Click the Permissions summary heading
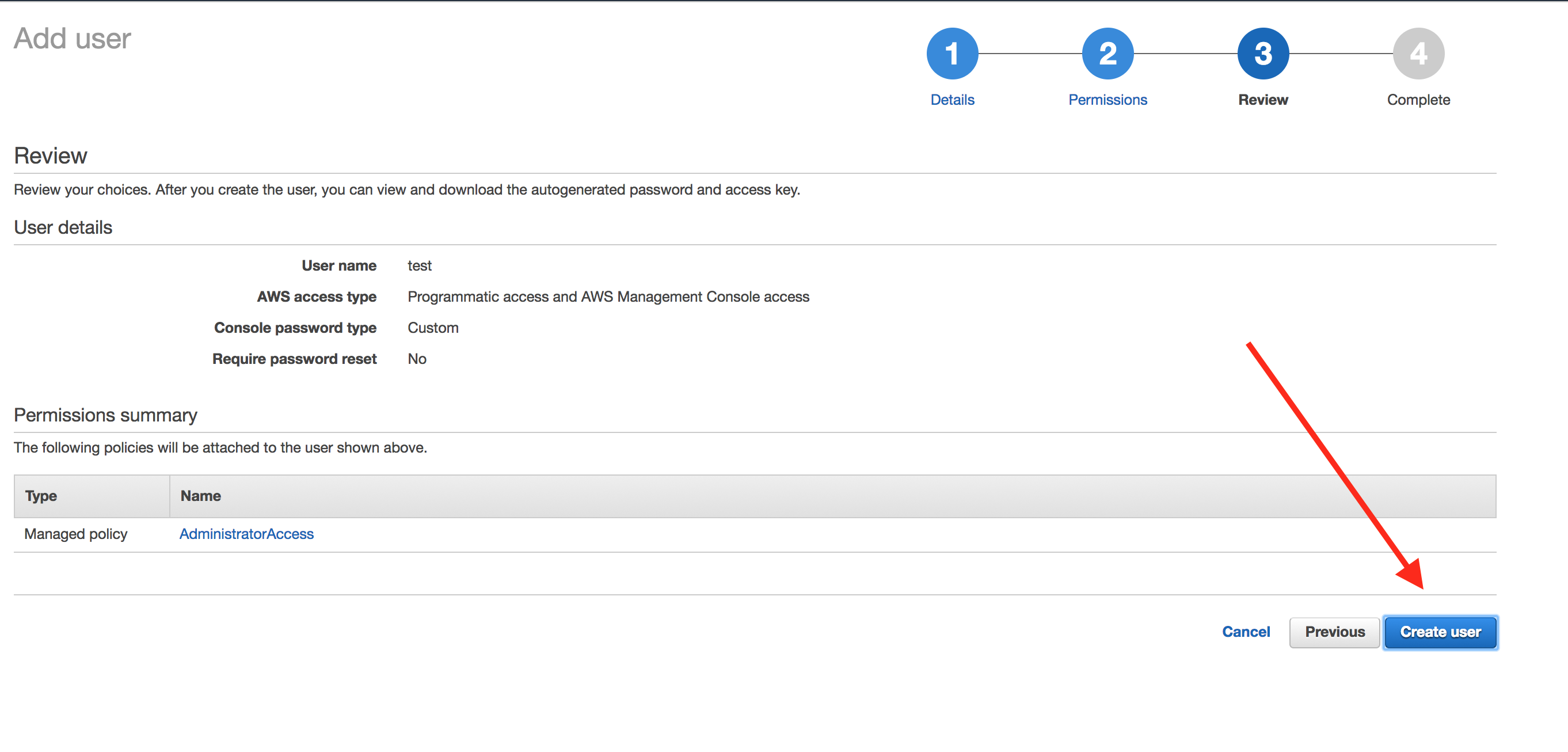 pos(105,415)
